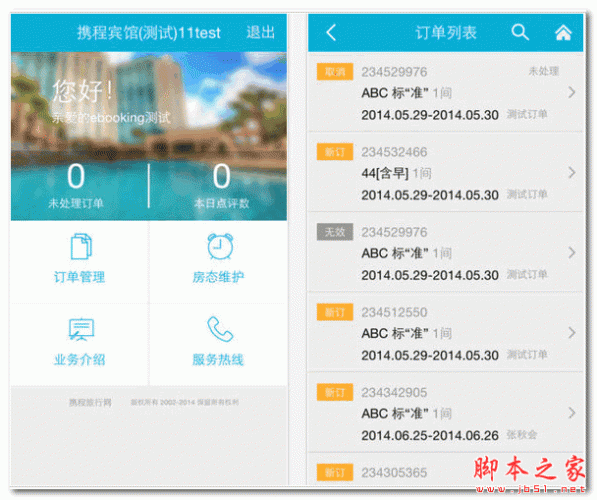Open 房态维护 alarm clock icon
Screen dimensions: 597x500
[x=220, y=246]
